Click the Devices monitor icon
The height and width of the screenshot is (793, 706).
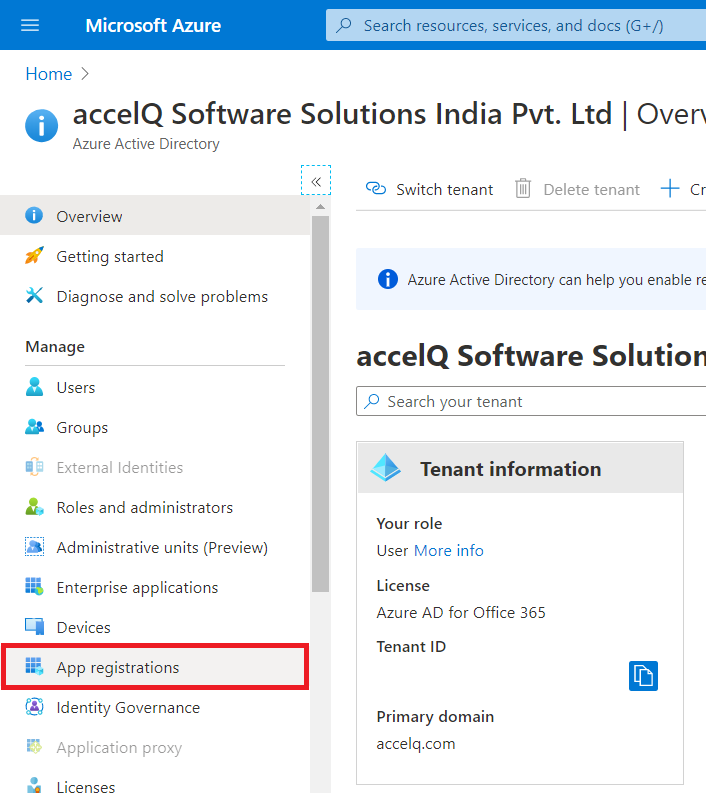click(x=34, y=626)
